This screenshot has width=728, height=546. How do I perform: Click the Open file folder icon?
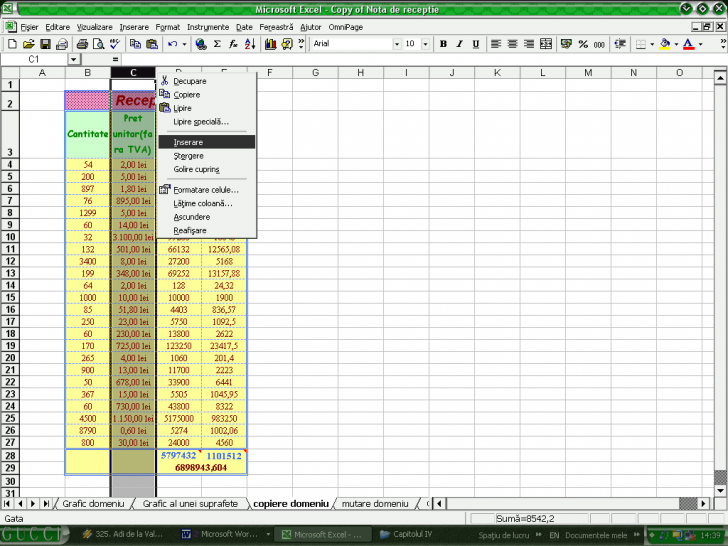[29, 44]
